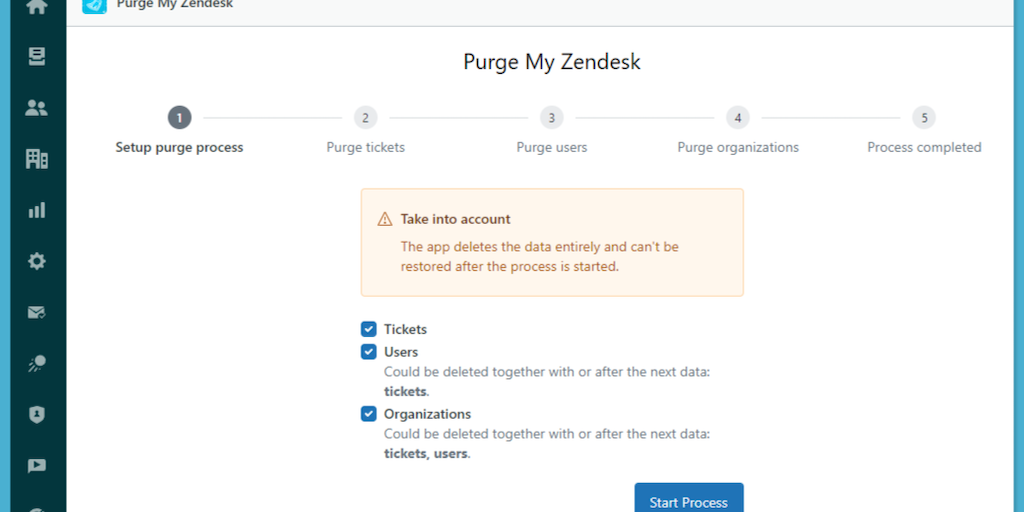Open the Views inbox-tray icon in sidebar
The width and height of the screenshot is (1024, 512).
click(x=37, y=57)
